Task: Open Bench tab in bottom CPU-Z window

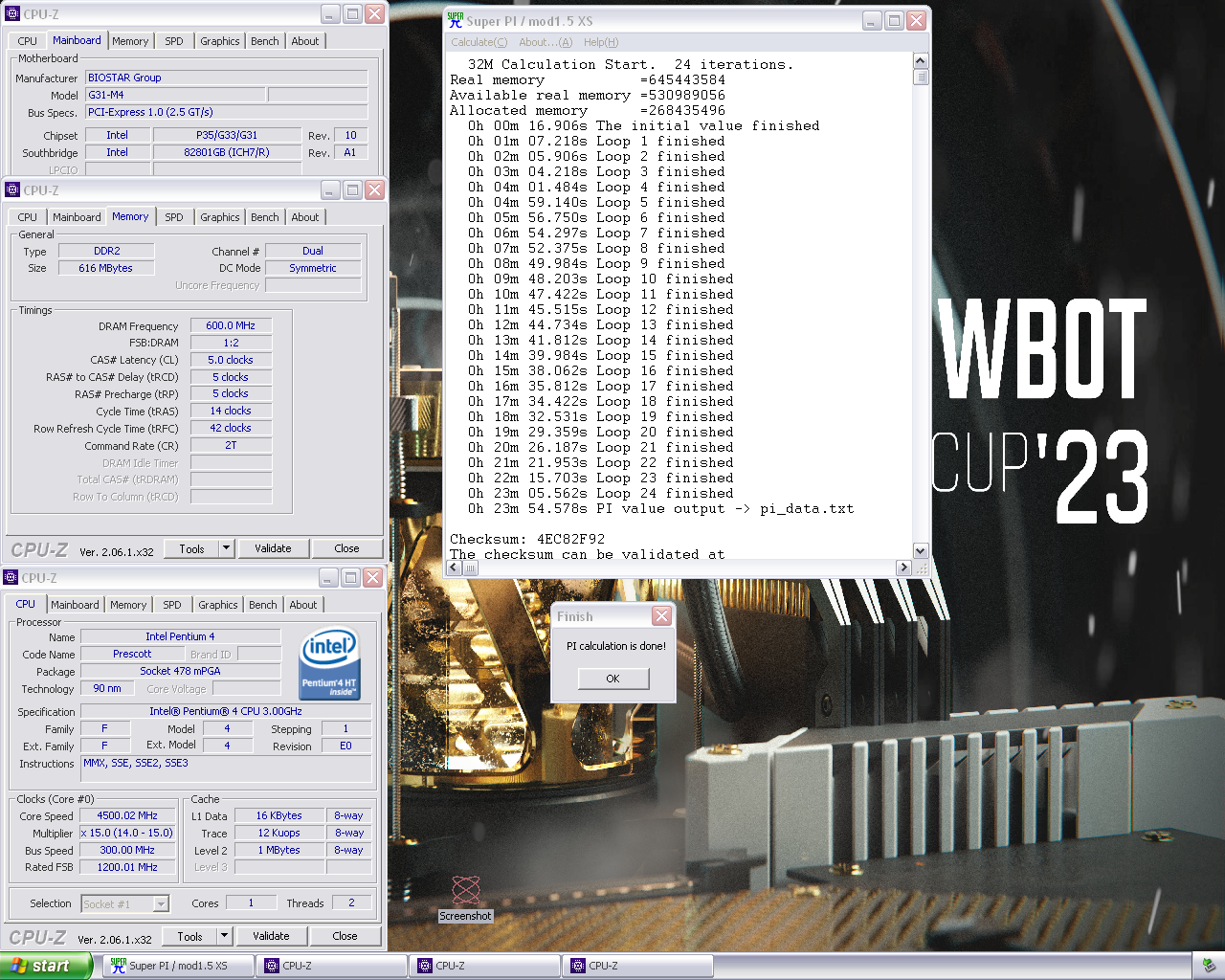Action: pos(263,605)
